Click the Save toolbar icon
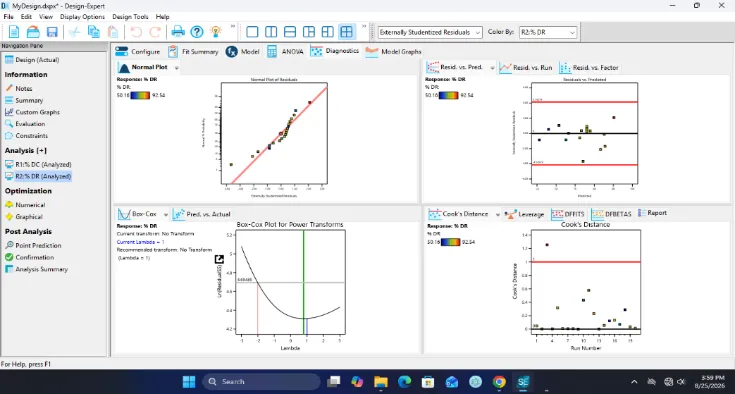Image resolution: width=735 pixels, height=394 pixels. [52, 32]
